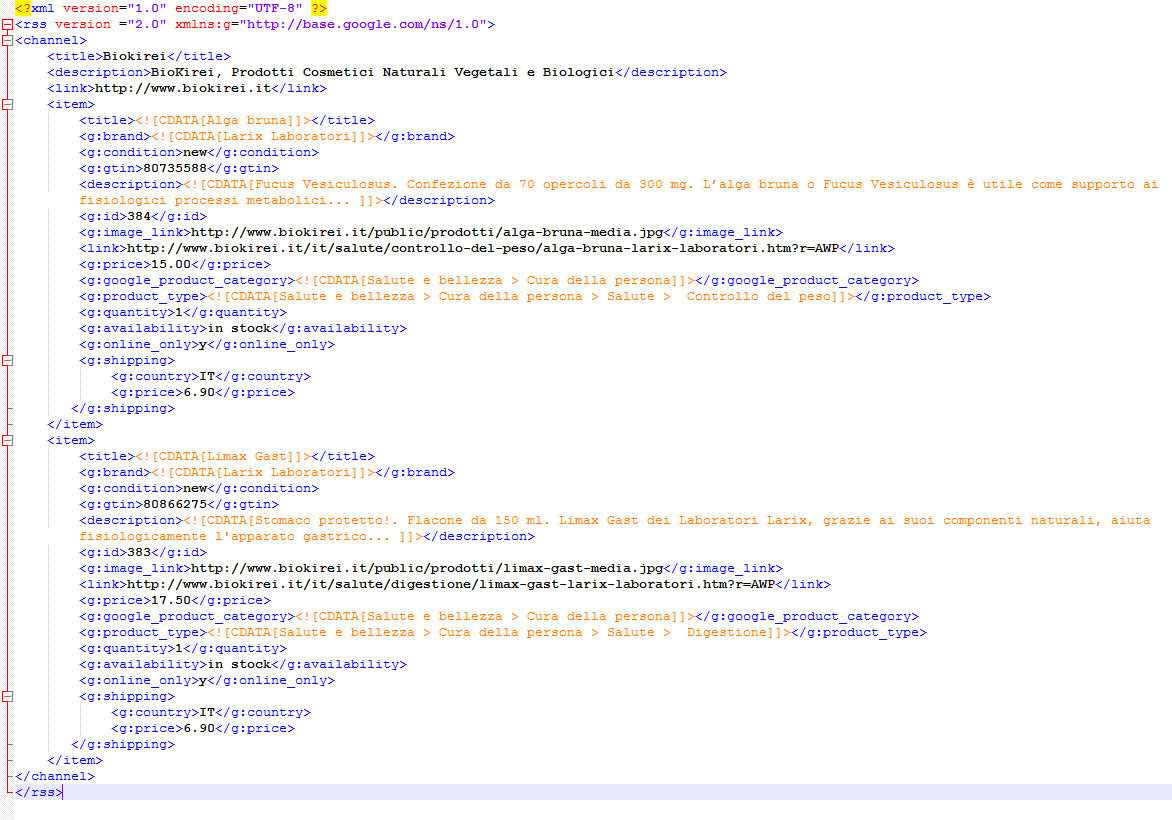
Task: Click the limax-gast-media.jpg image link
Action: click(427, 568)
